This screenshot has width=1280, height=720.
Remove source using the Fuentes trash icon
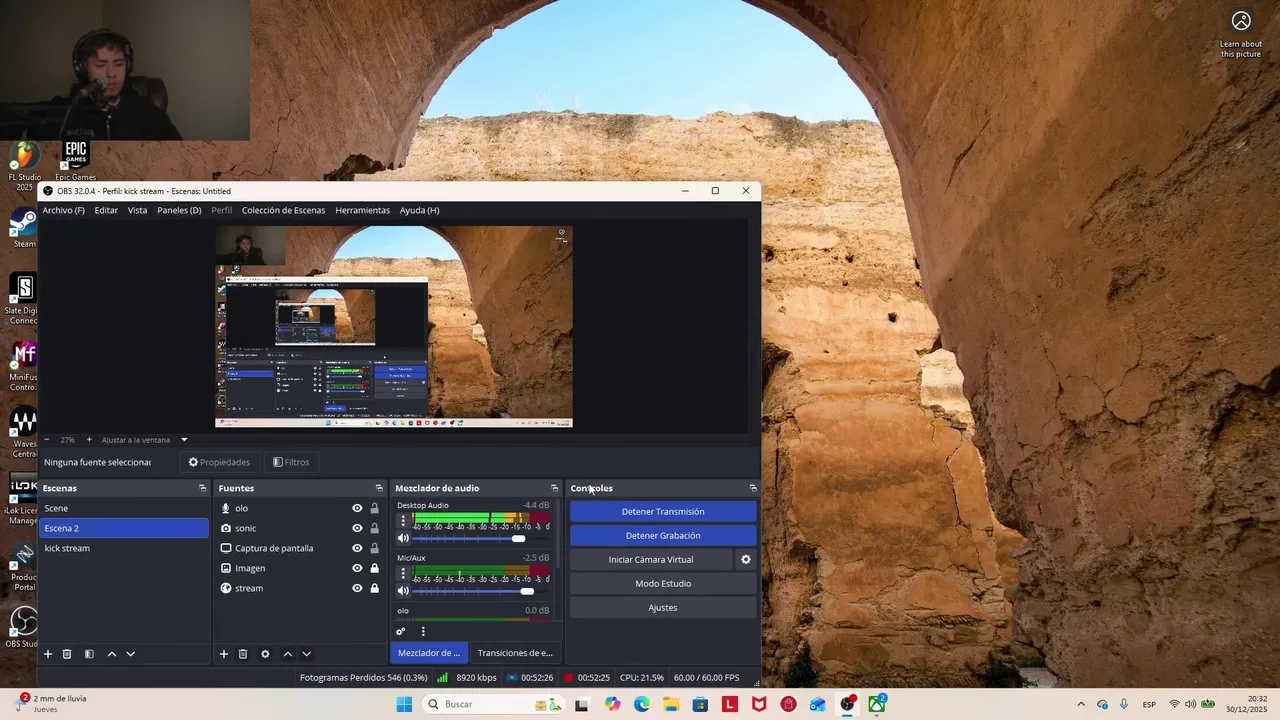point(243,654)
